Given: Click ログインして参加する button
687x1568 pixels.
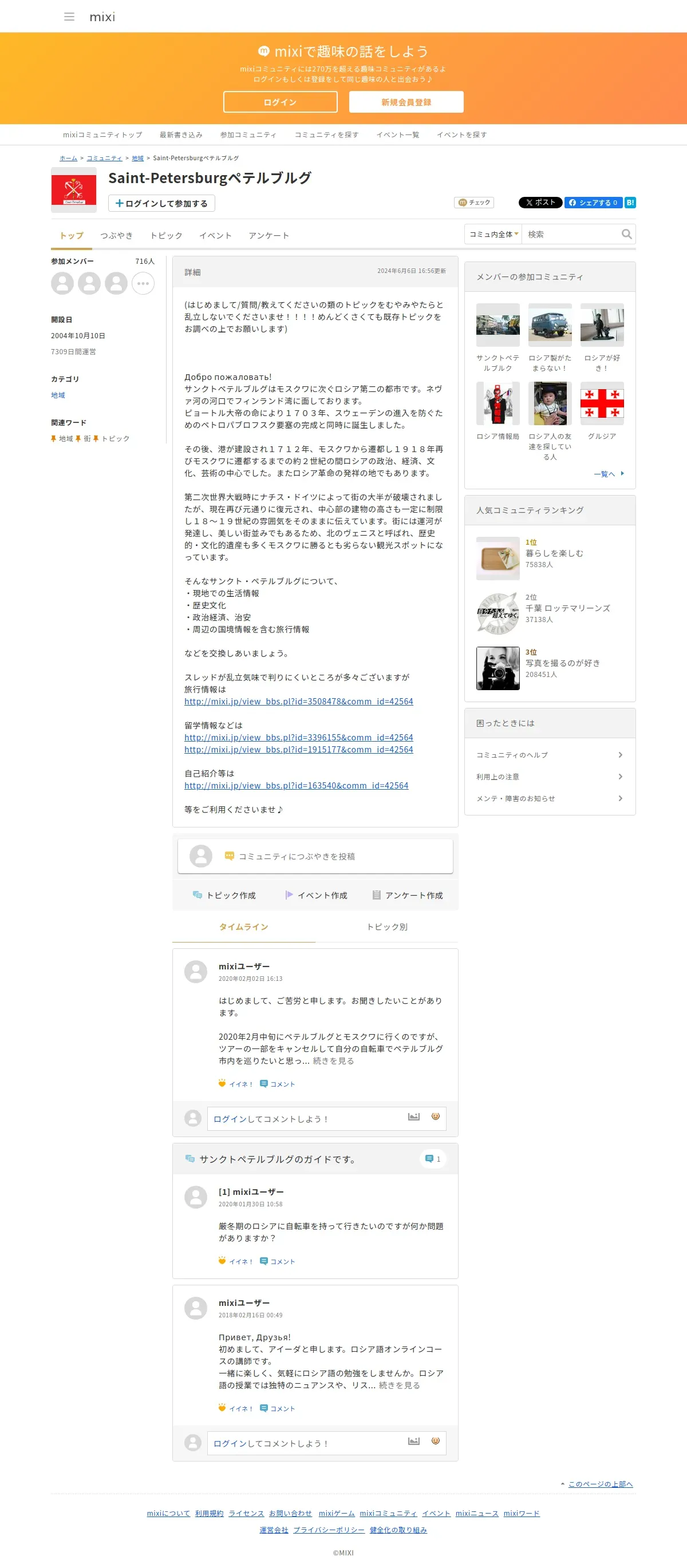Looking at the screenshot, I should coord(161,203).
